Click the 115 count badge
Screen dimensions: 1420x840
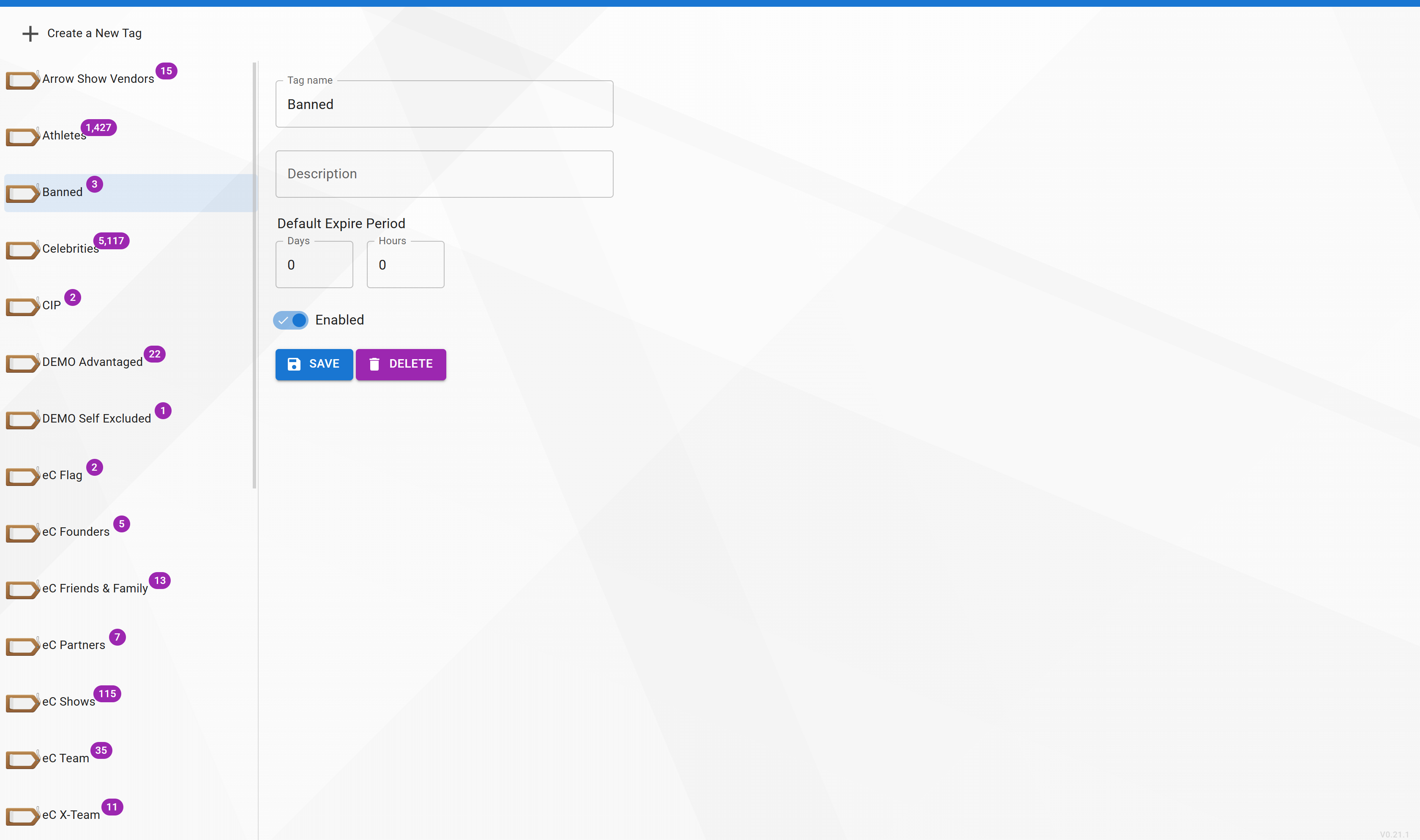107,694
